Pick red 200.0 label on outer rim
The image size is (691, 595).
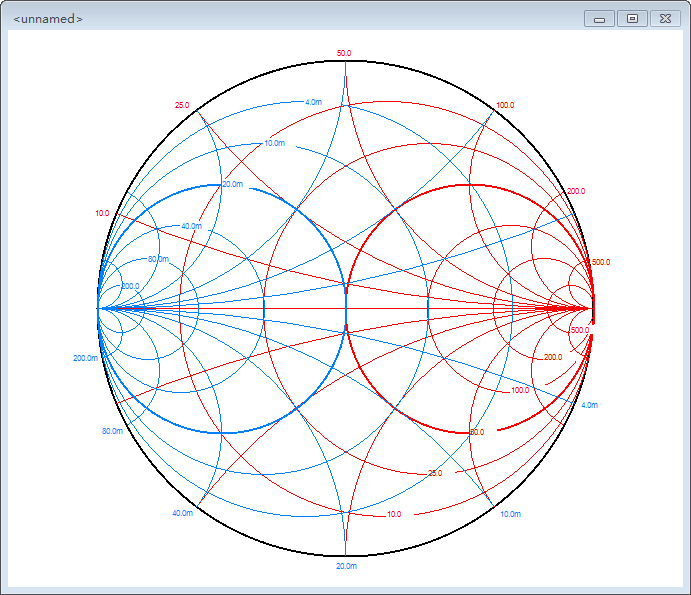click(576, 191)
